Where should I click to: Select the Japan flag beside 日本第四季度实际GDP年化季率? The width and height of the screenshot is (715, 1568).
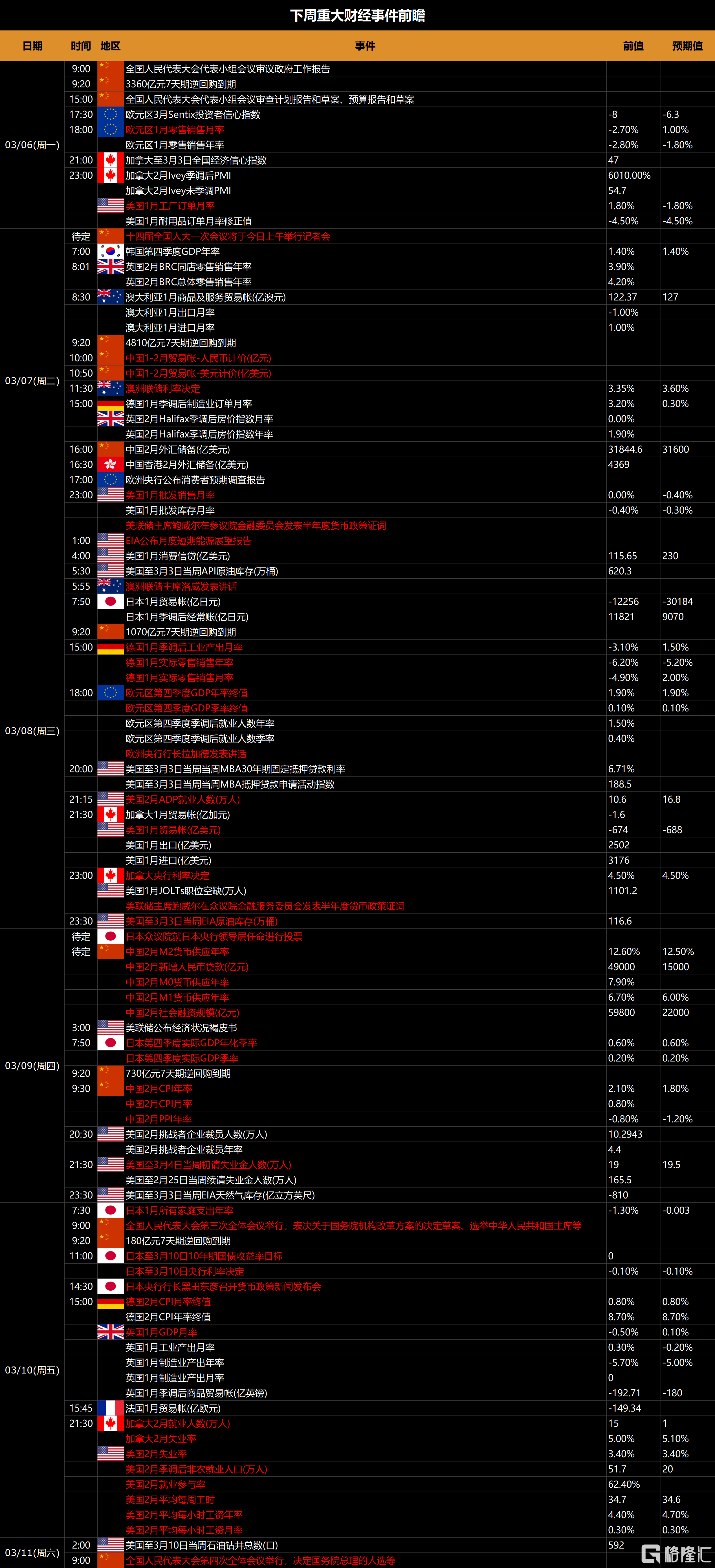(x=110, y=1043)
